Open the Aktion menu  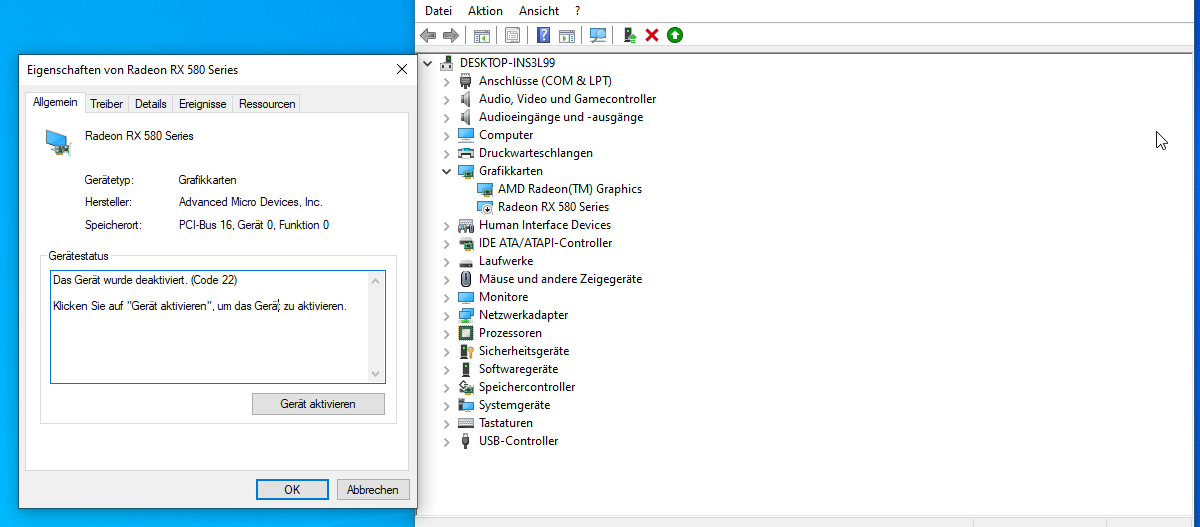point(485,11)
